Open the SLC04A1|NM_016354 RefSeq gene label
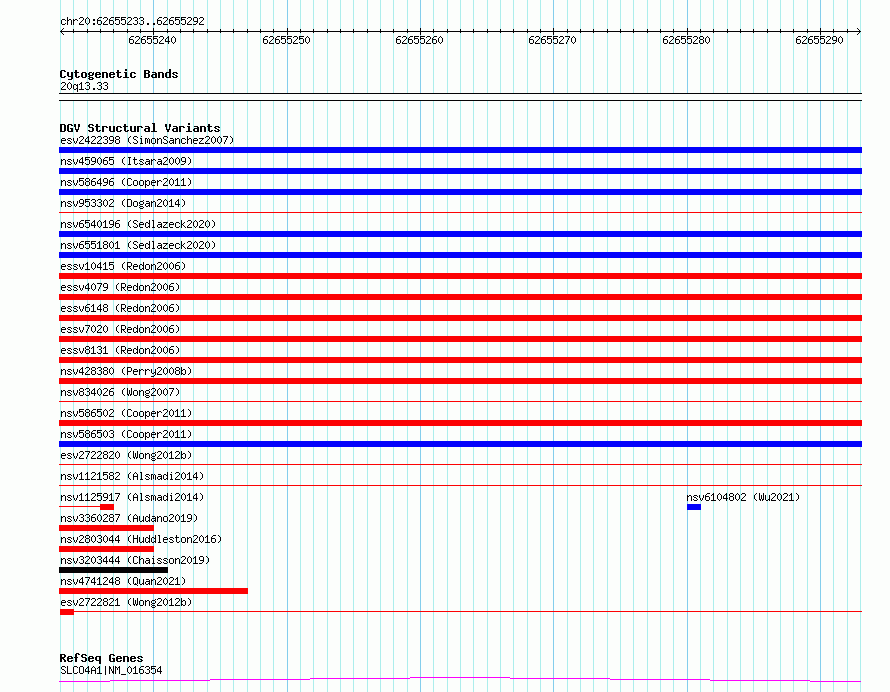This screenshot has width=890, height=692. 110,670
